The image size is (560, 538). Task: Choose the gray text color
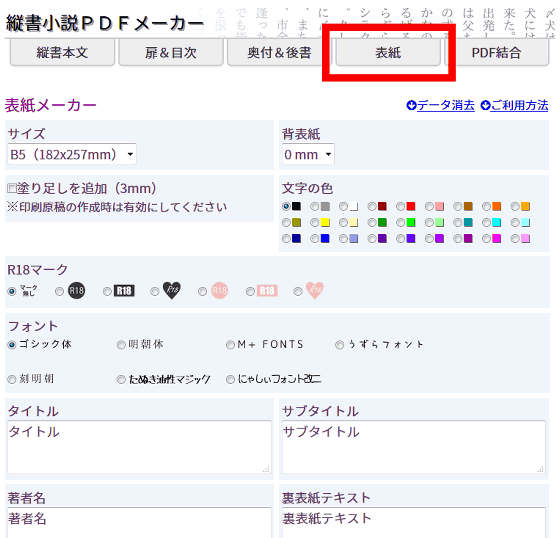pyautogui.click(x=315, y=206)
